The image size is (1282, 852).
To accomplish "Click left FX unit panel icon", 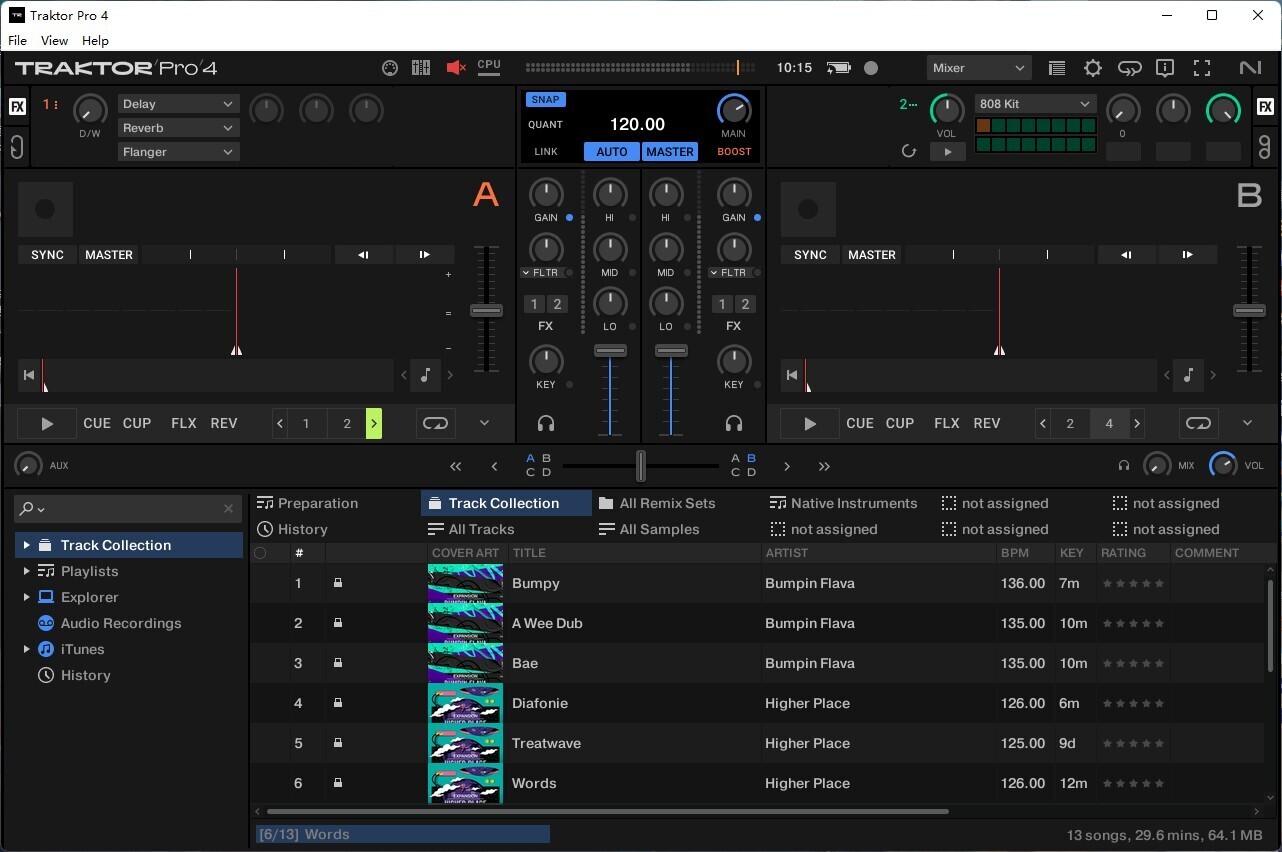I will [x=17, y=107].
